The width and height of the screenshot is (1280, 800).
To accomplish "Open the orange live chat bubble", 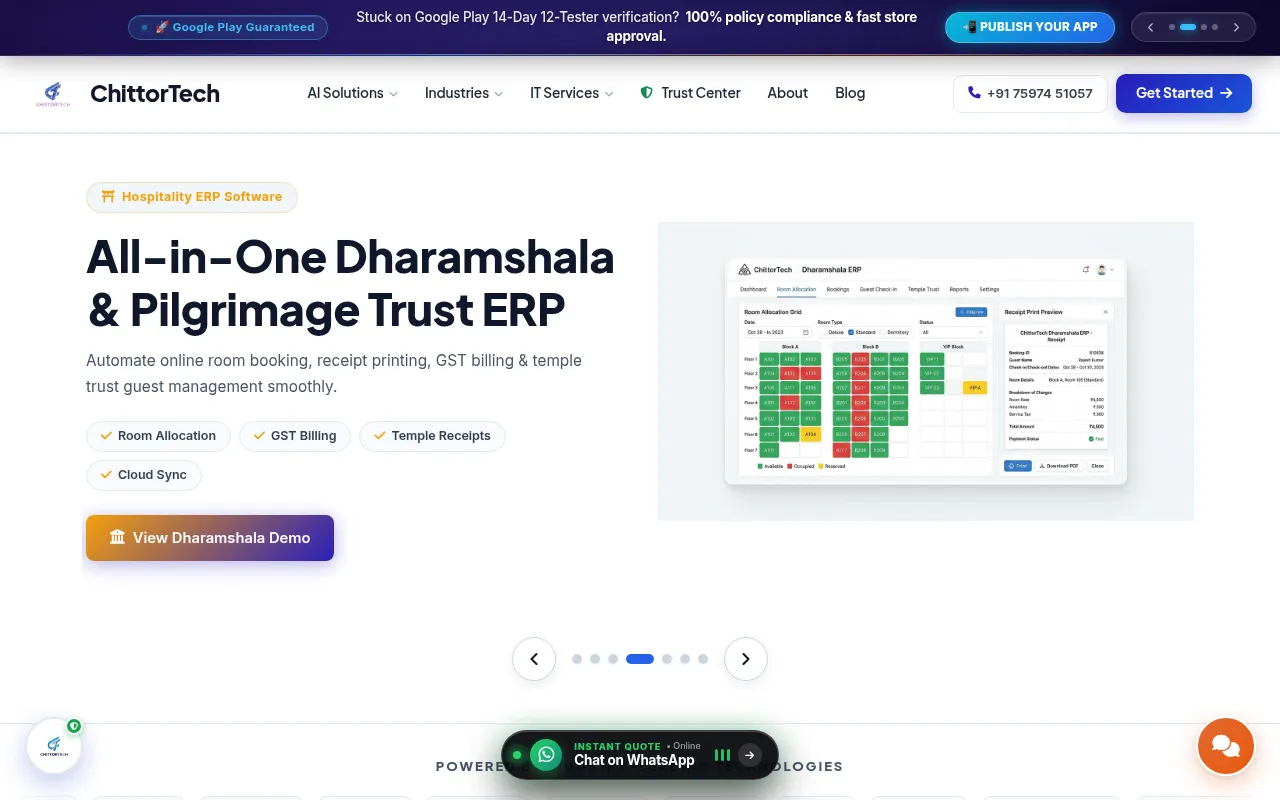I will [1225, 746].
